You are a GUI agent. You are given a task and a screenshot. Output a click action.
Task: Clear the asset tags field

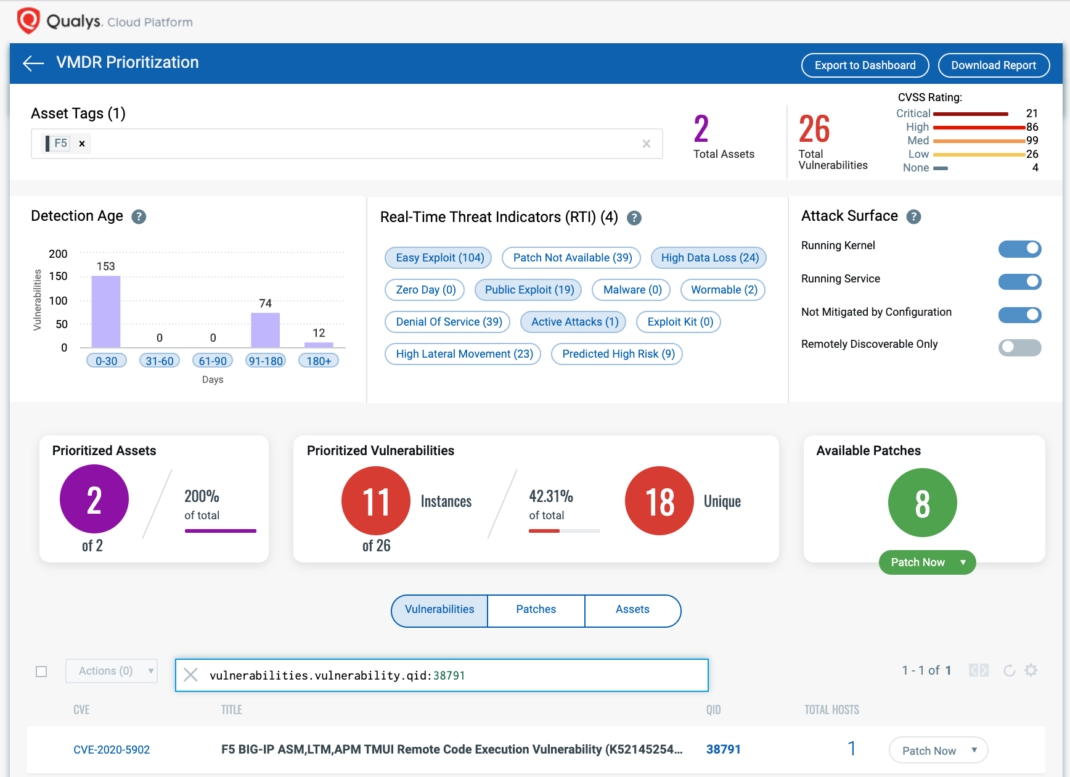click(x=646, y=144)
